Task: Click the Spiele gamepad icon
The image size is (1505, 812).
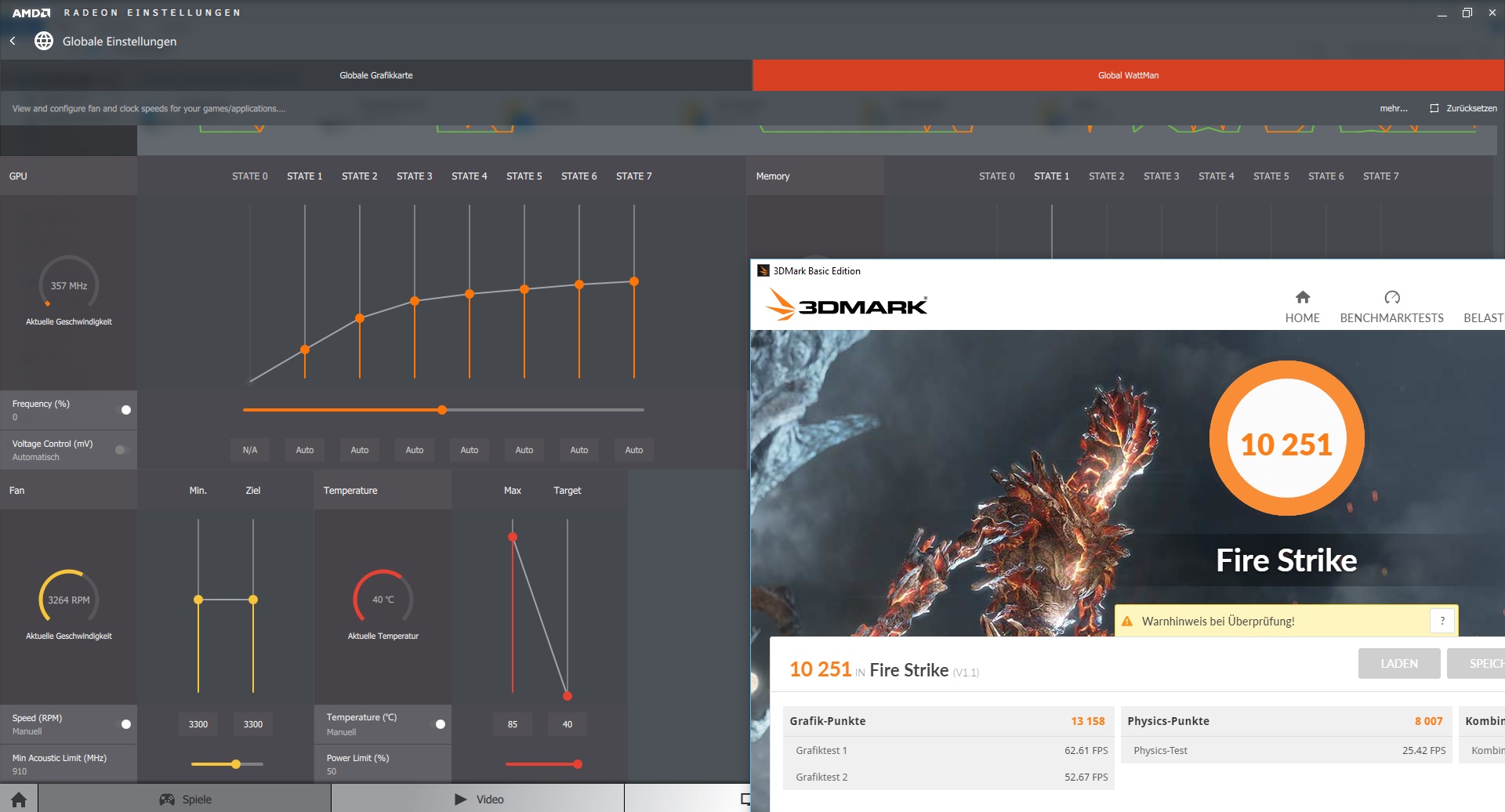Action: coord(167,799)
